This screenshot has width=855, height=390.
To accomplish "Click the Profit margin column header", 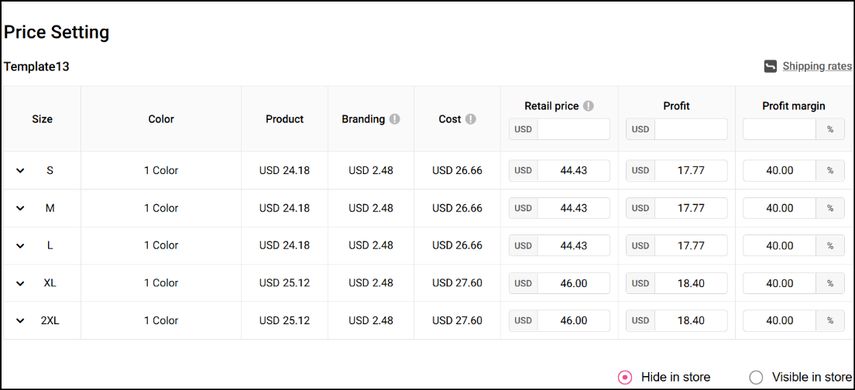I will [x=793, y=106].
